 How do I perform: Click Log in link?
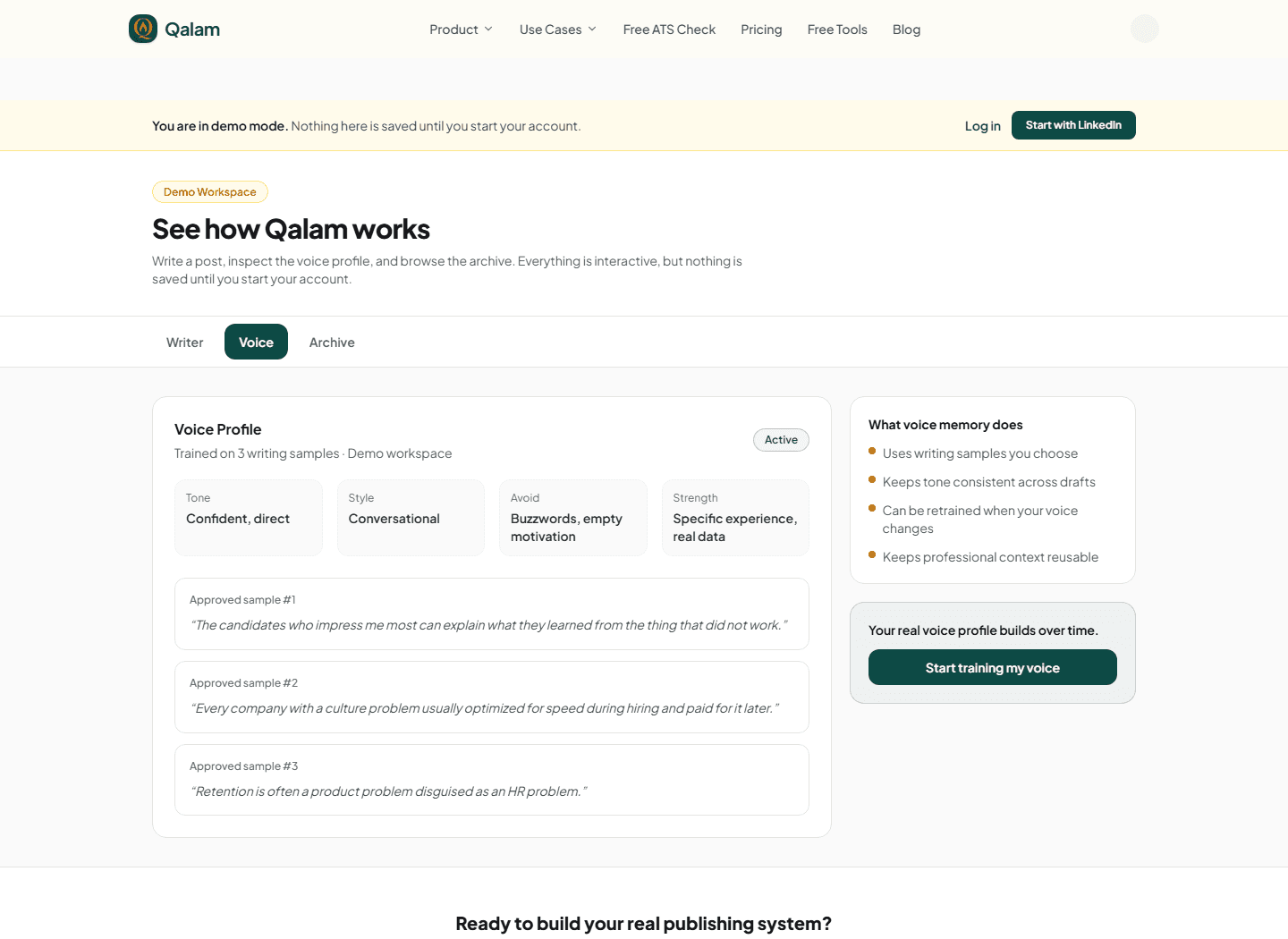click(982, 126)
